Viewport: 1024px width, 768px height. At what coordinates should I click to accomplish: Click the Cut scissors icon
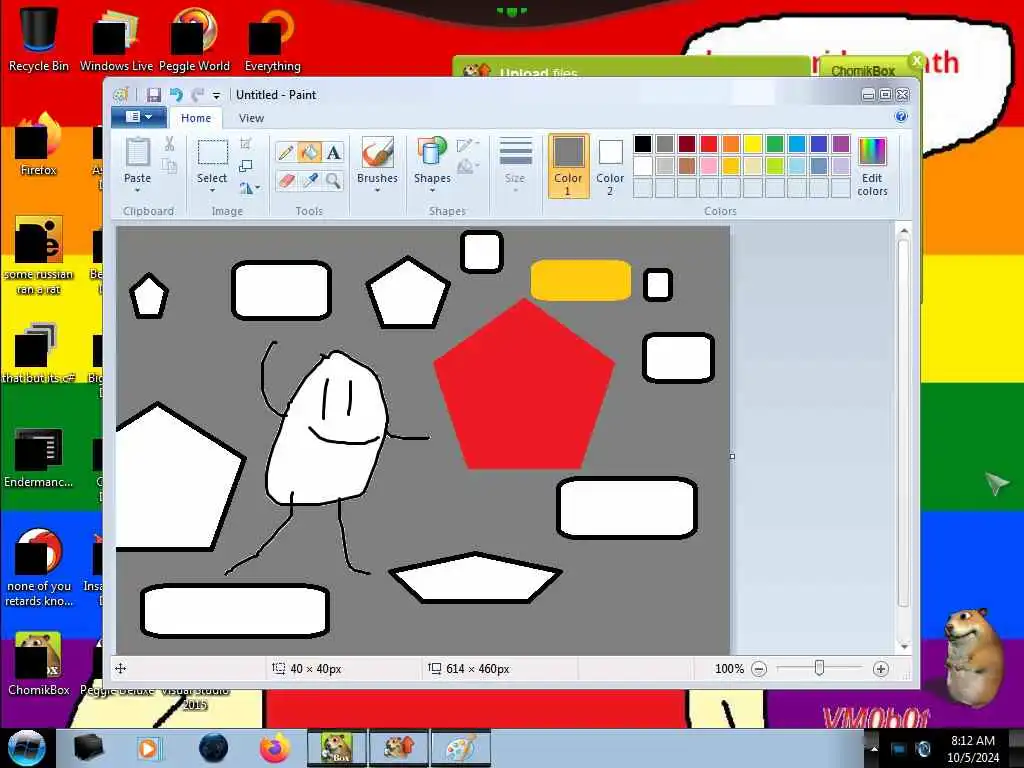tap(169, 144)
